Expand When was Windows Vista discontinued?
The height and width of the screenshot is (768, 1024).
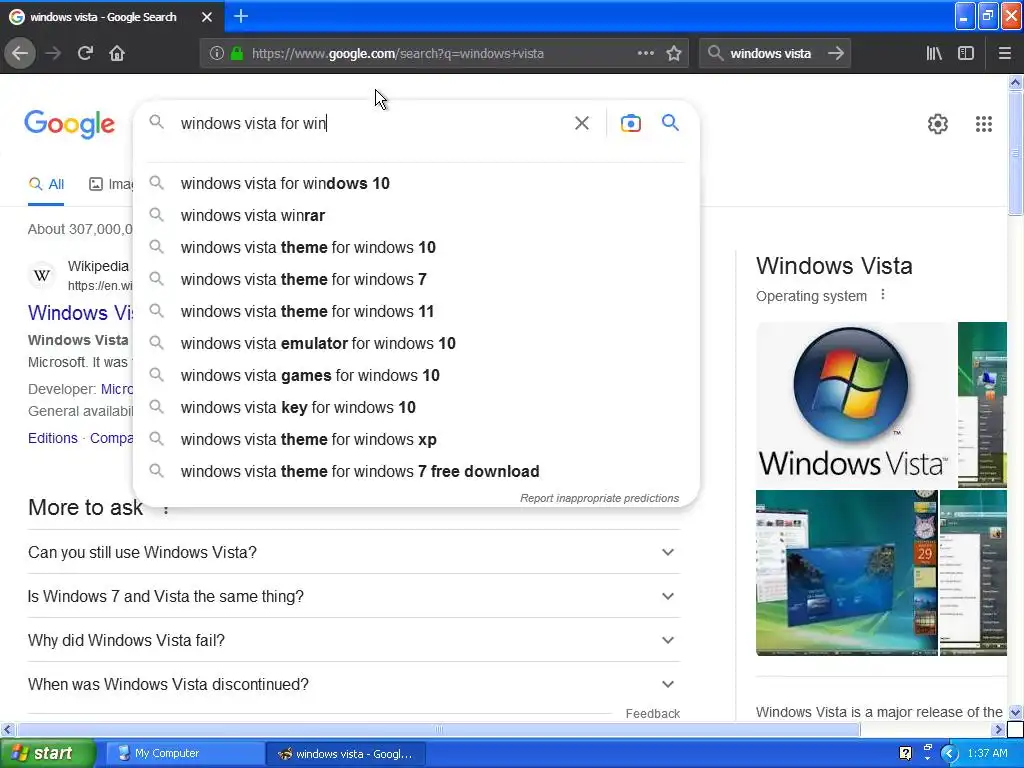[x=353, y=684]
